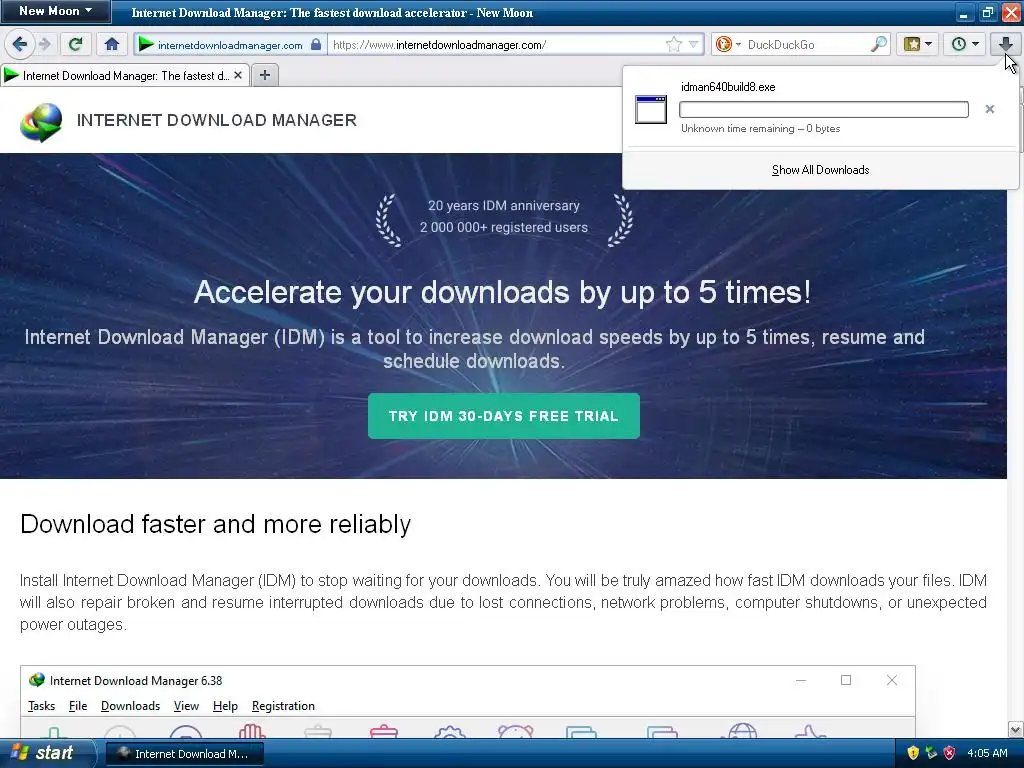This screenshot has width=1024, height=768.
Task: Click the IDM globe logo
Action: tap(40, 121)
